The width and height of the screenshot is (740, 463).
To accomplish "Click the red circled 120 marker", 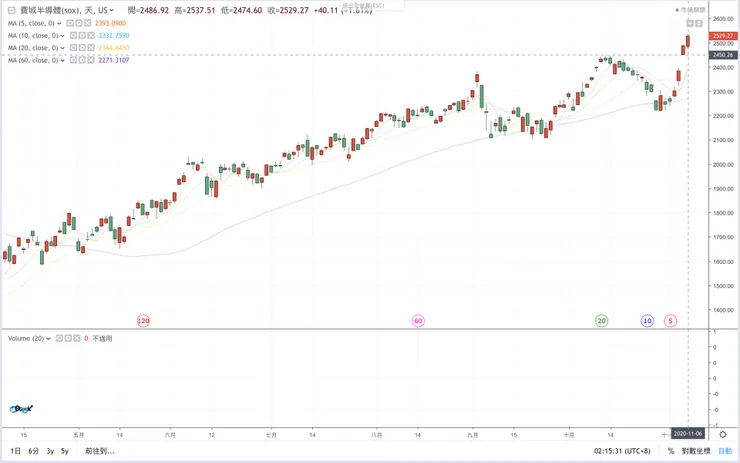I will coord(143,321).
